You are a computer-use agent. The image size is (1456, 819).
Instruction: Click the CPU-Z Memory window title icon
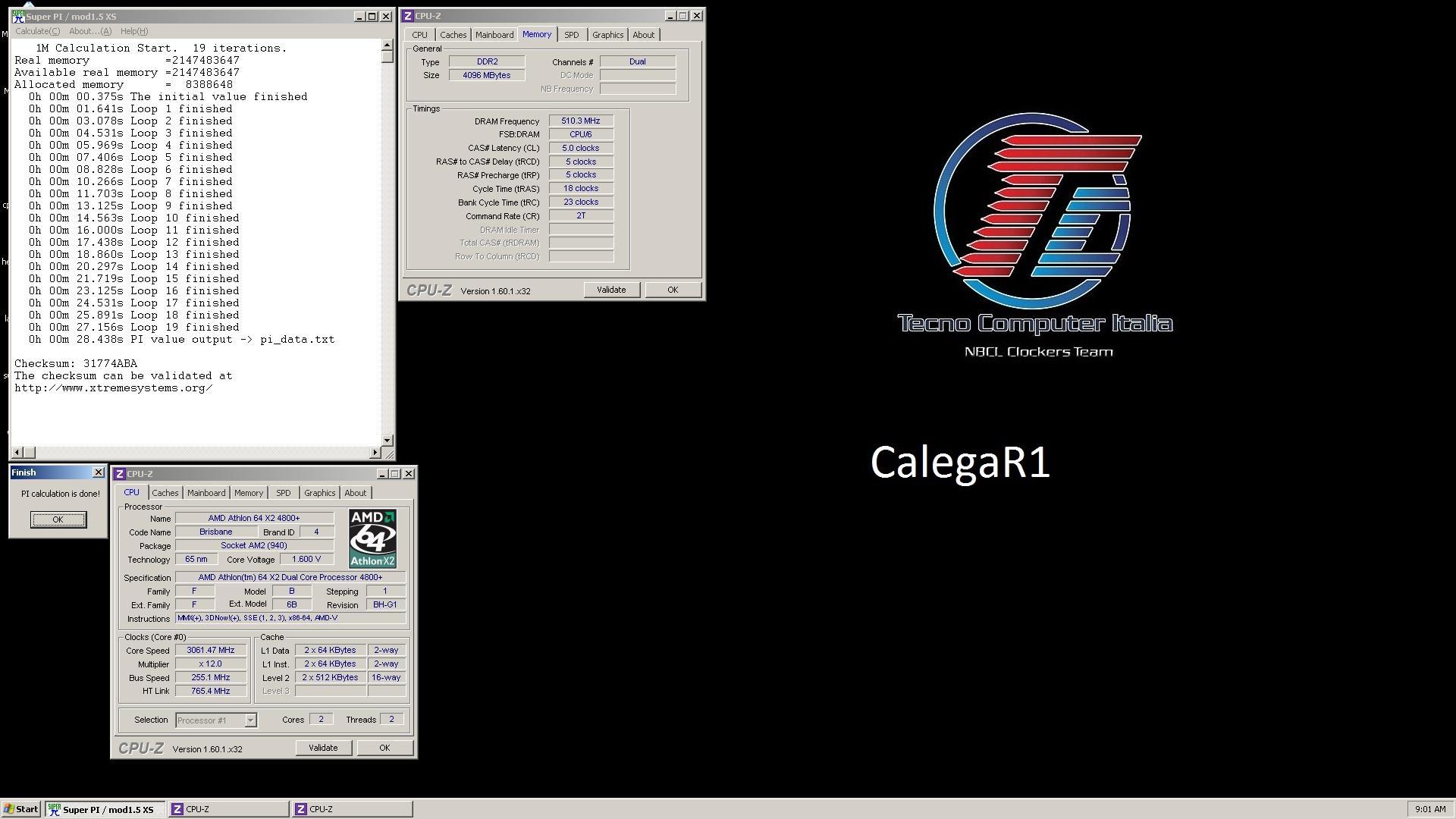(408, 16)
